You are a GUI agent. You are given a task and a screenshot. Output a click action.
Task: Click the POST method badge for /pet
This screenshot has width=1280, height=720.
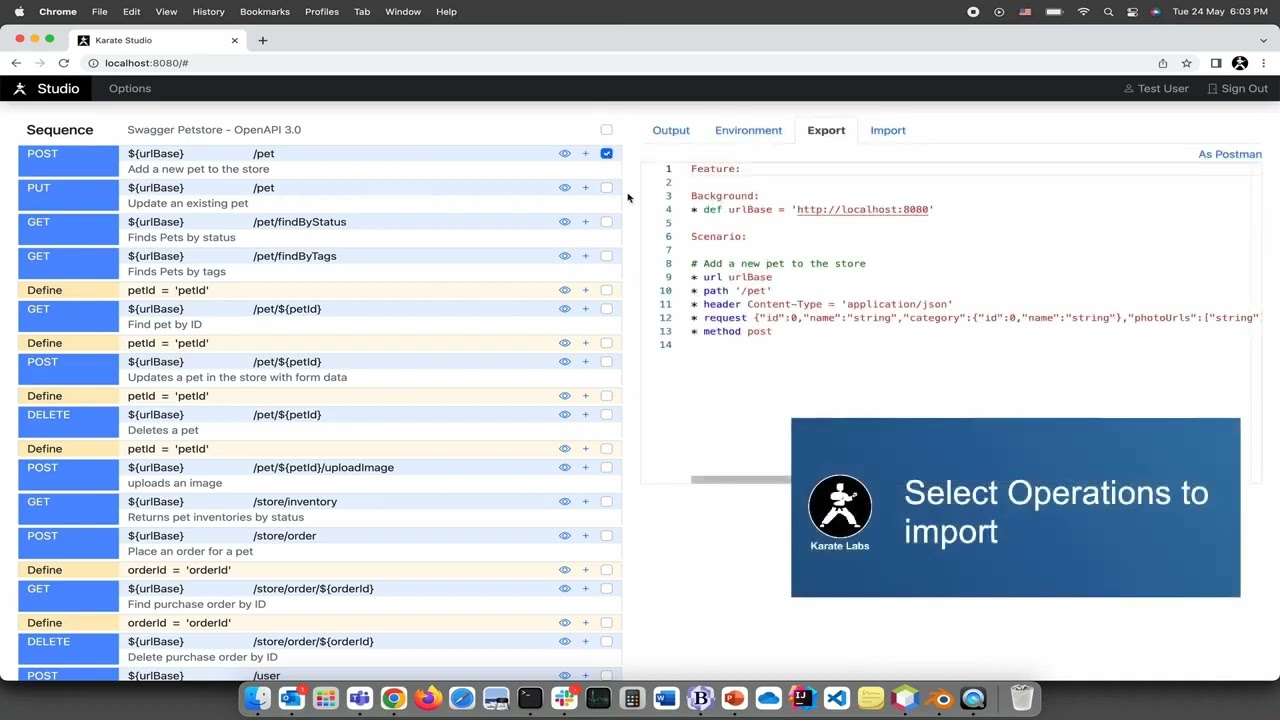point(68,161)
